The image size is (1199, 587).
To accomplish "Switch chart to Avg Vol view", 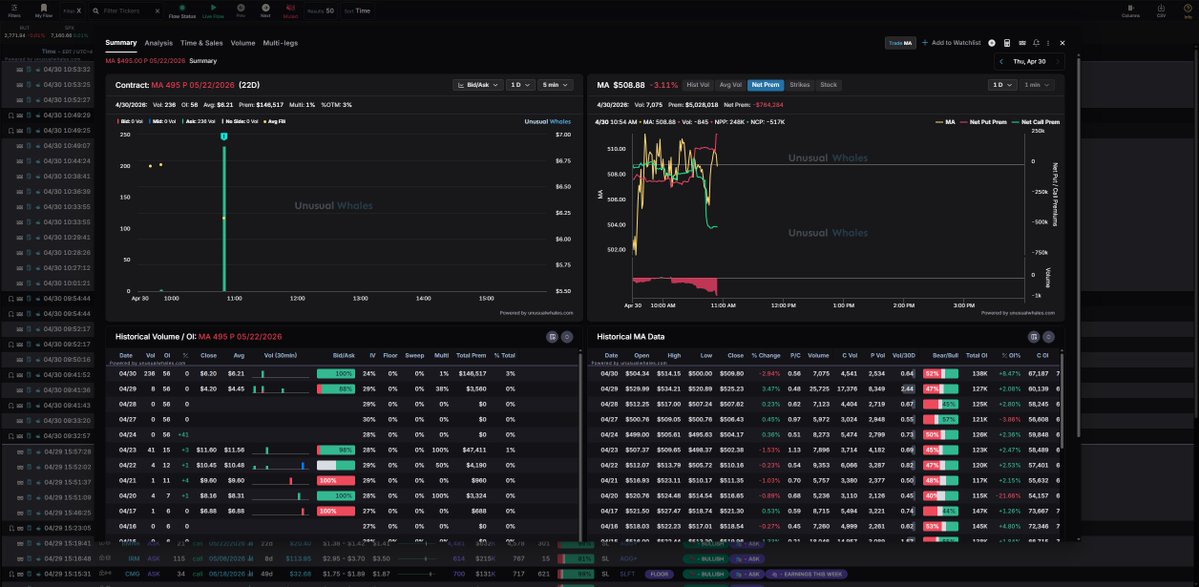I will [x=730, y=85].
